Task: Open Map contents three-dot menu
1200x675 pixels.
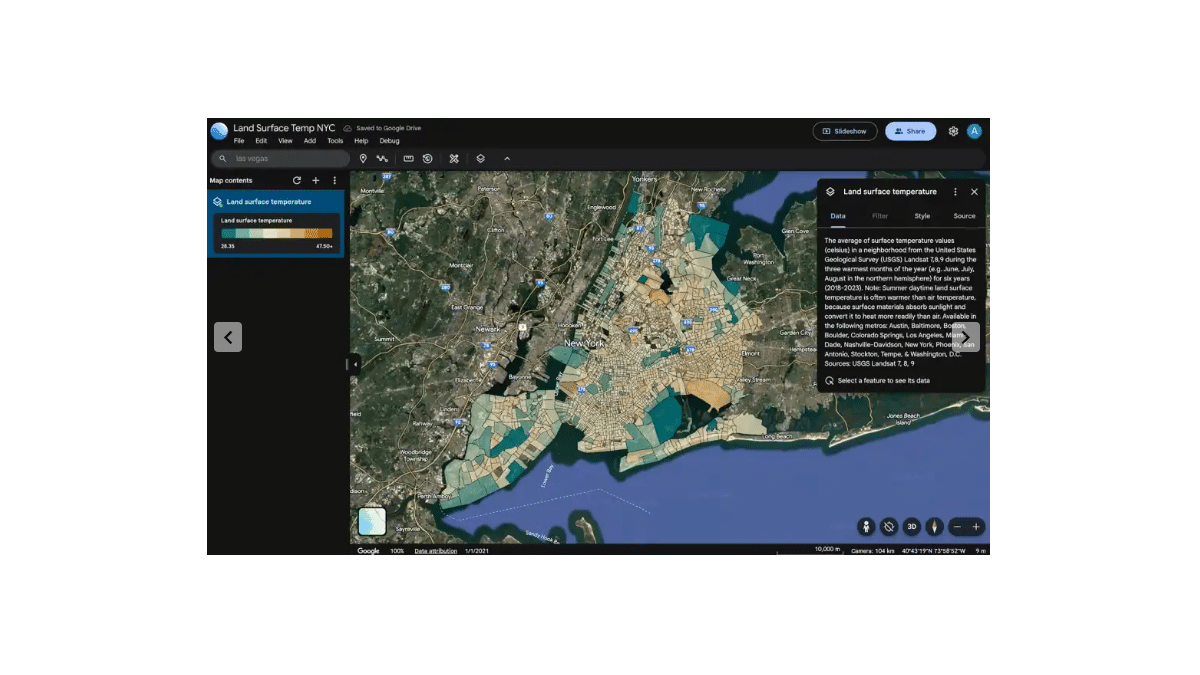Action: click(335, 181)
